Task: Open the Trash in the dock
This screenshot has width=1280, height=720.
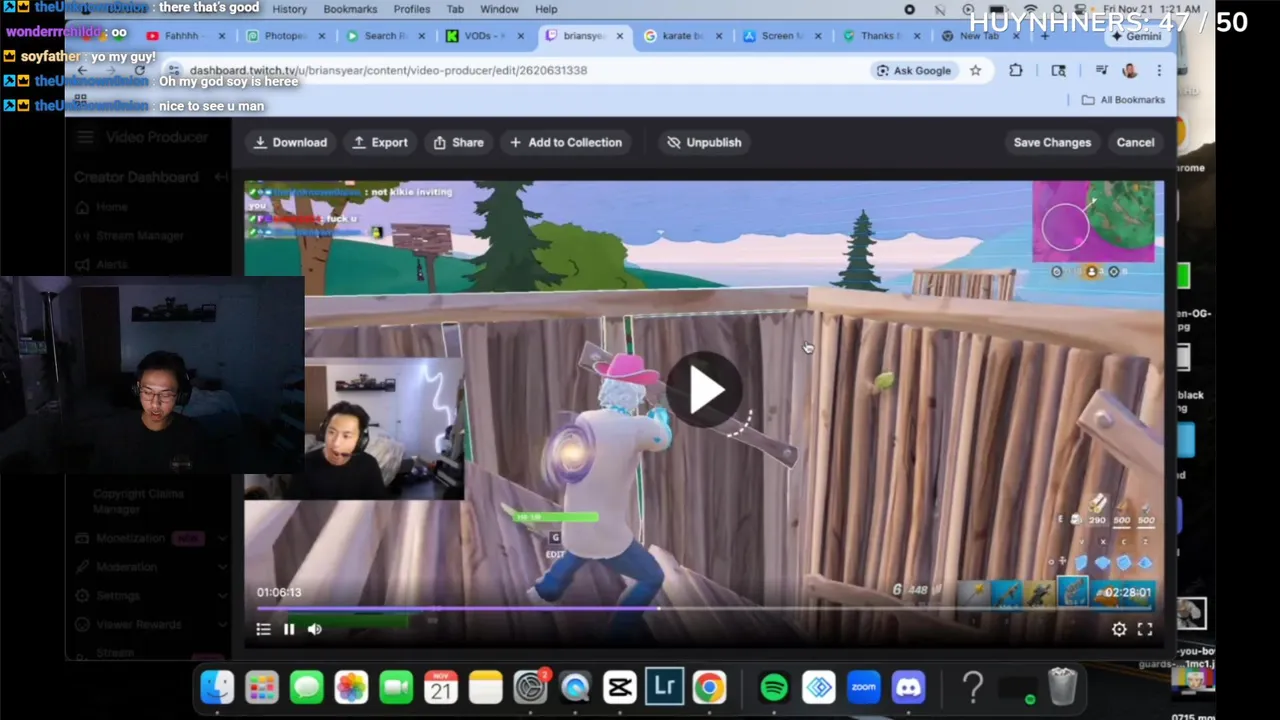Action: (x=1062, y=687)
